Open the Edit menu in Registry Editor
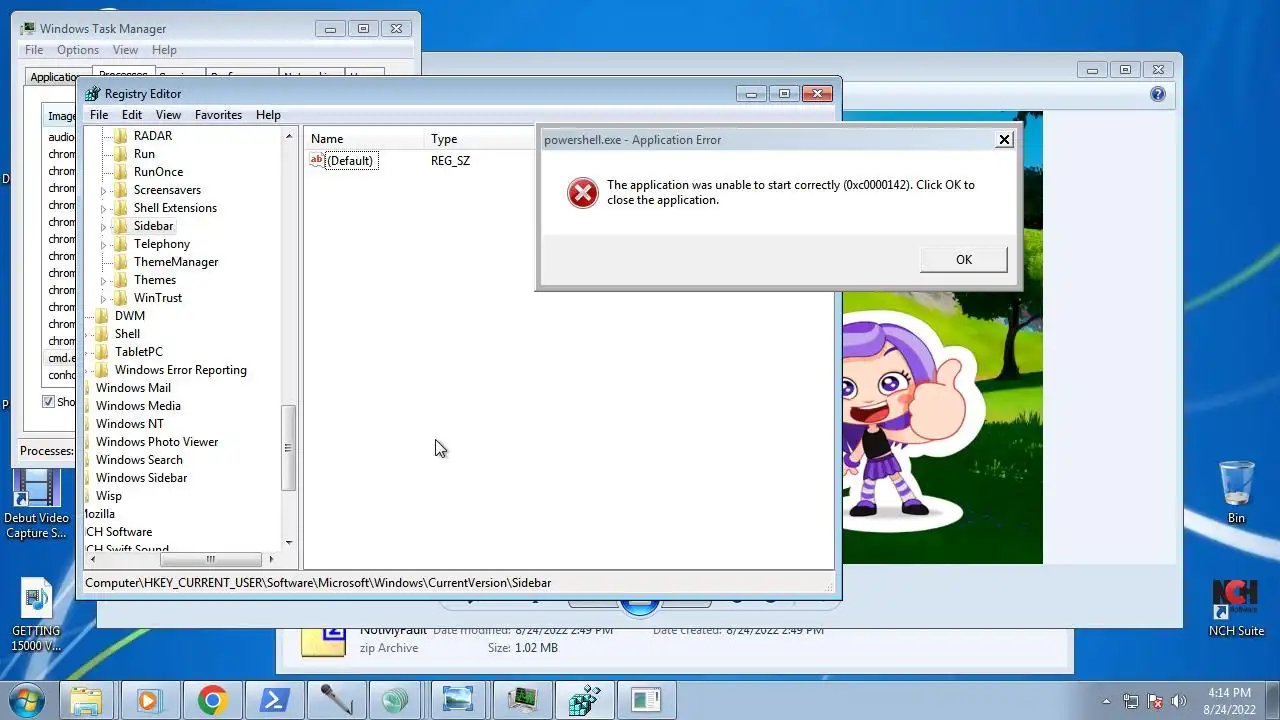Viewport: 1280px width, 720px height. [132, 115]
